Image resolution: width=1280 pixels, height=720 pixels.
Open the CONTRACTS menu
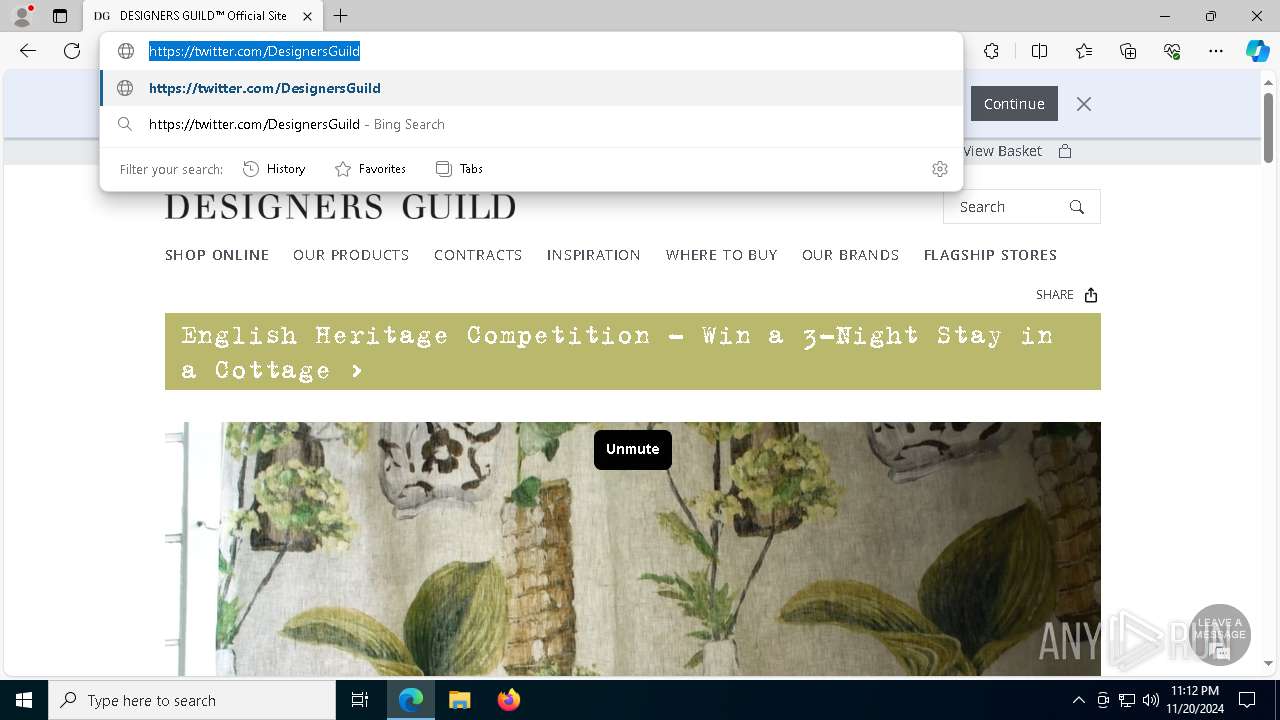tap(478, 255)
